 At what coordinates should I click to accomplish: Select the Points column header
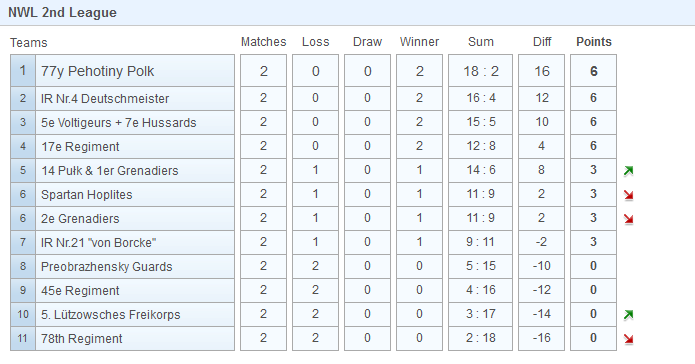593,42
